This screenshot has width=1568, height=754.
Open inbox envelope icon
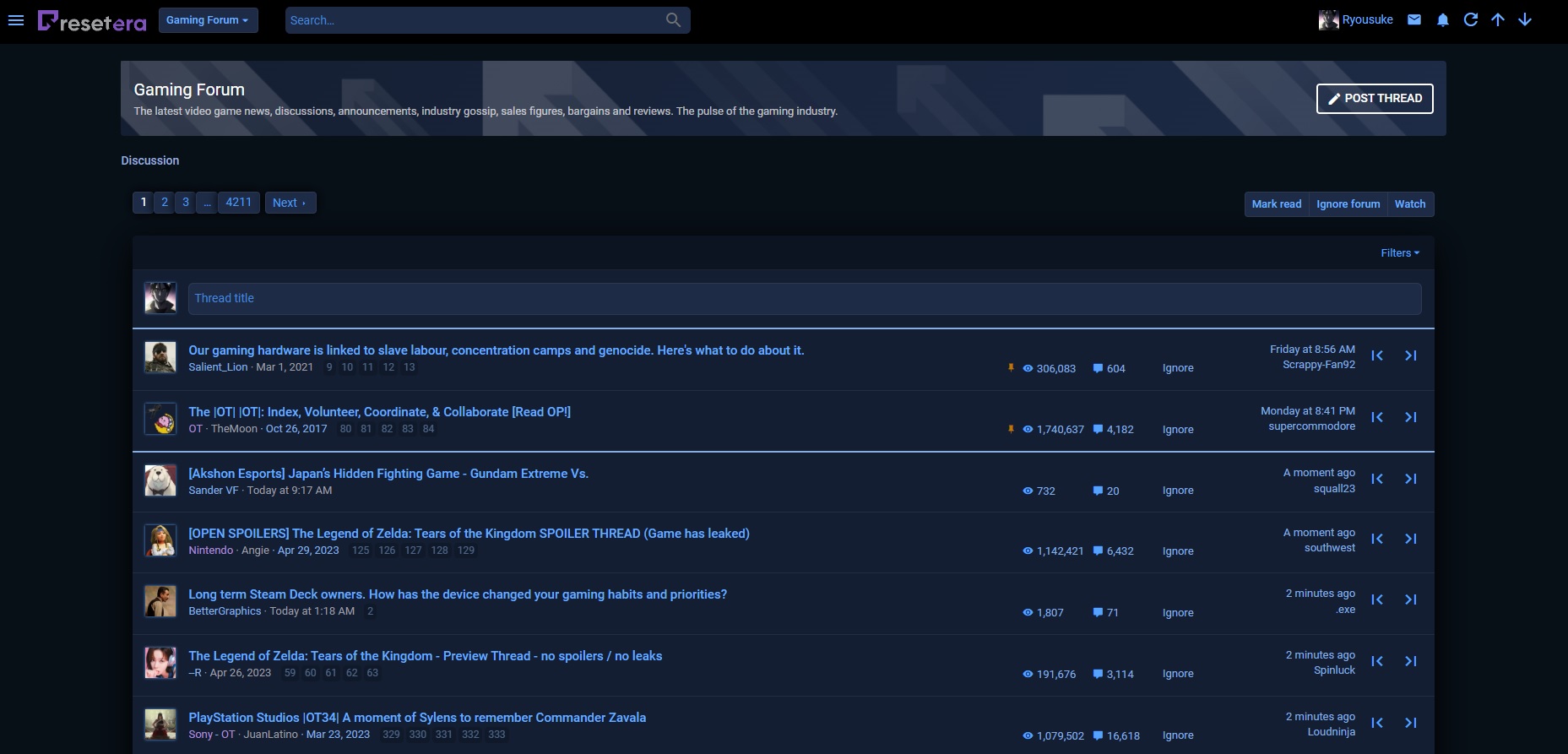point(1414,19)
